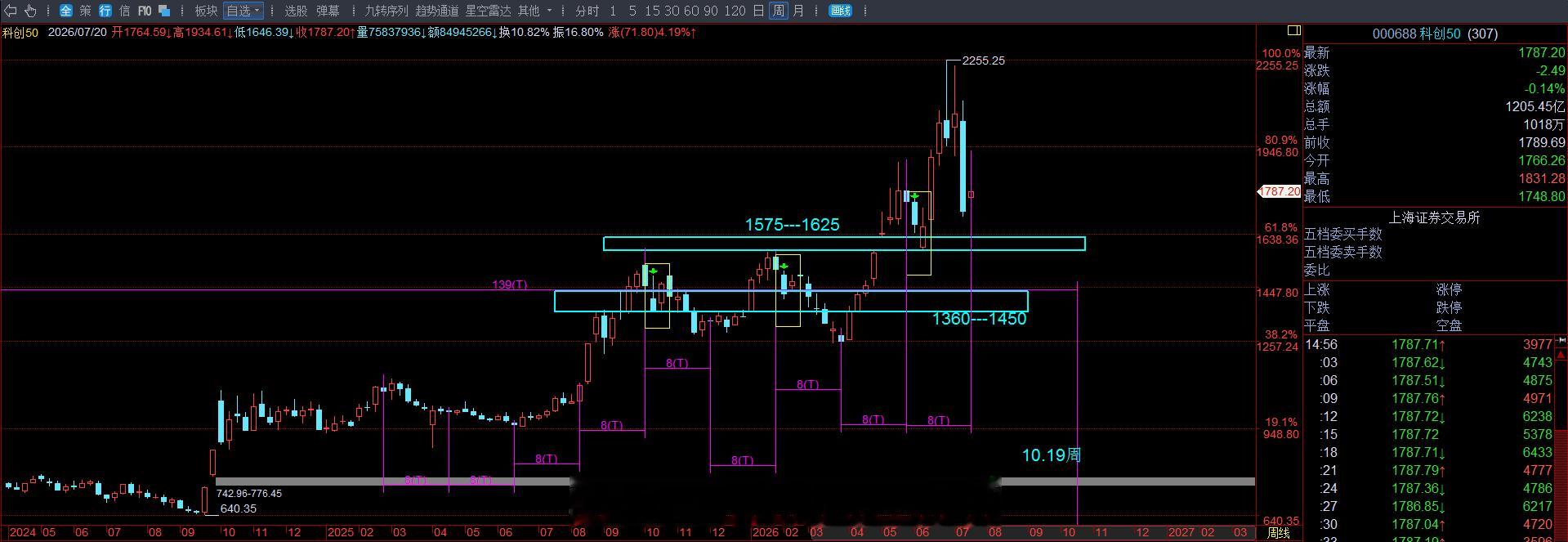The height and width of the screenshot is (542, 1568).
Task: Click the 61.8% Fibonacci level label
Action: [1280, 227]
